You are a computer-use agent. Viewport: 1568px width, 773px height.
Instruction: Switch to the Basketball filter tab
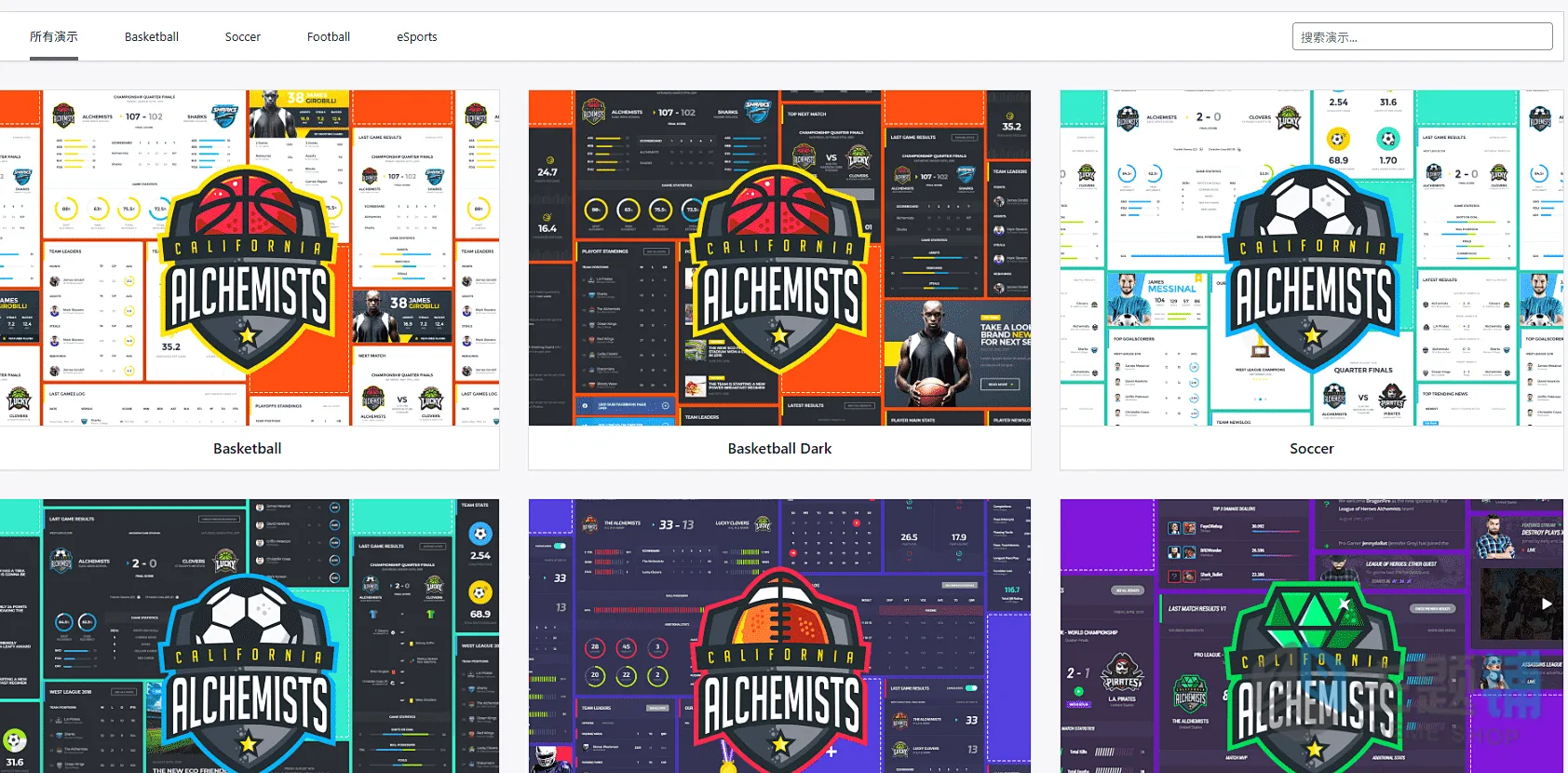[x=152, y=37]
